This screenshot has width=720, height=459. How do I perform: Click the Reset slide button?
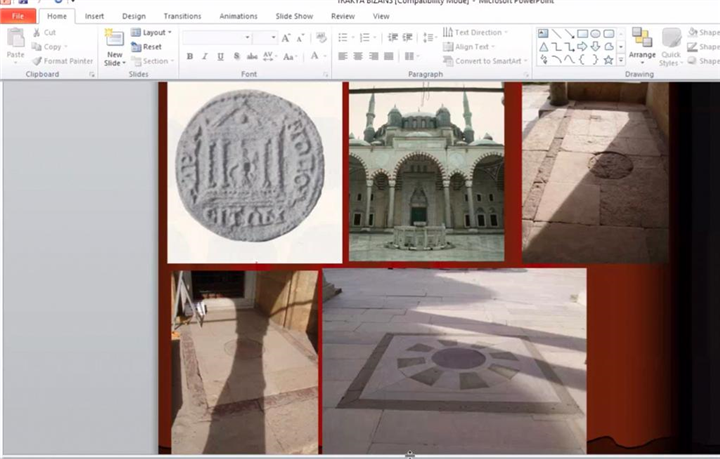tap(146, 47)
